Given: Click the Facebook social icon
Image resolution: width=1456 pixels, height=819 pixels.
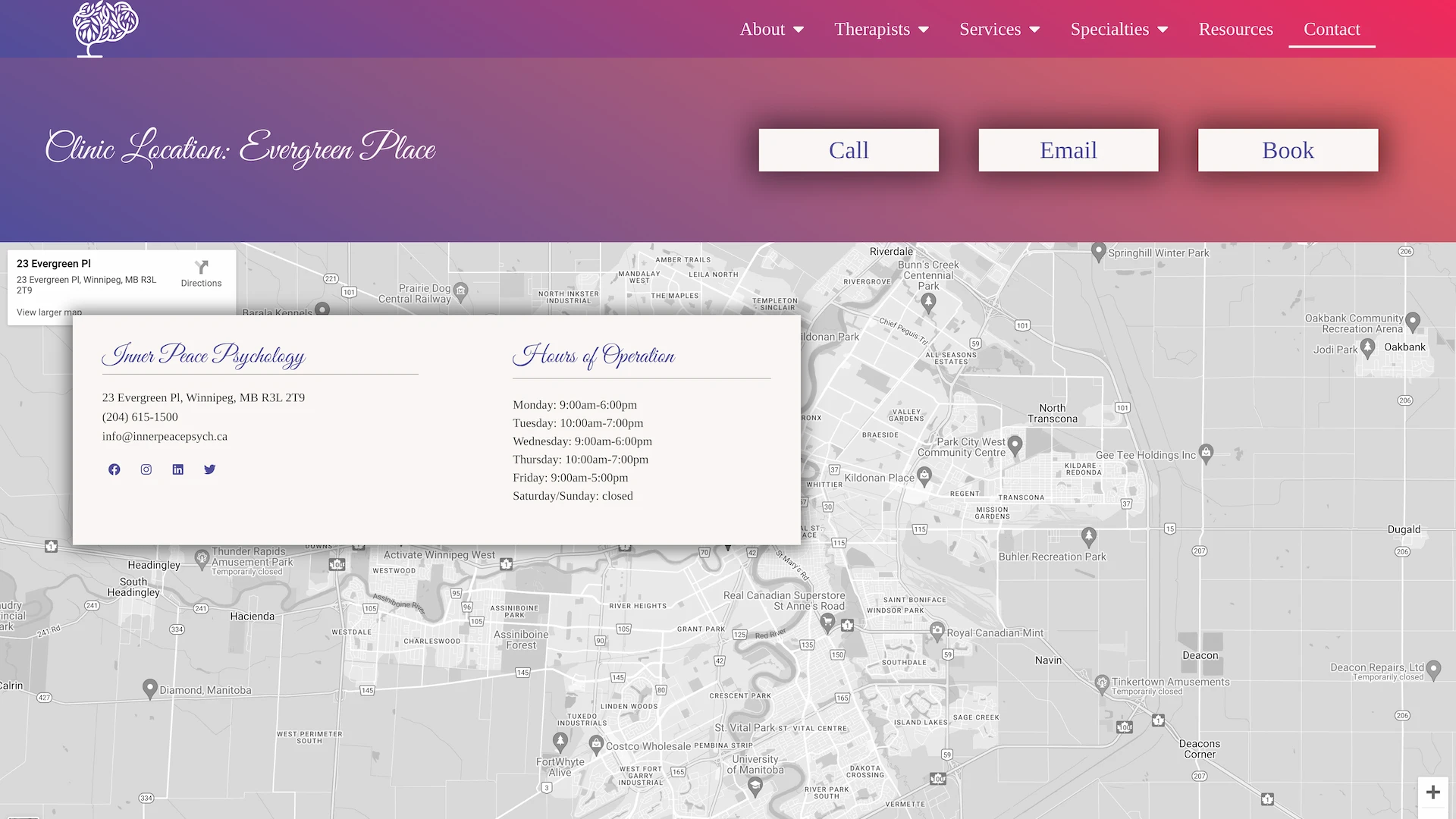Looking at the screenshot, I should [115, 469].
